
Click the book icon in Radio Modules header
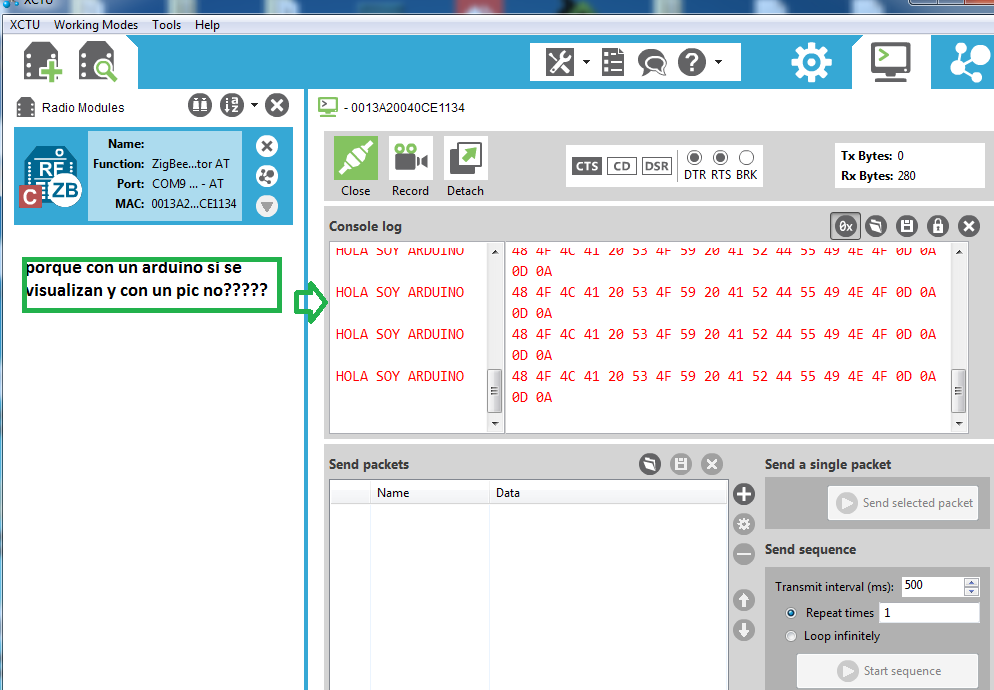(x=200, y=105)
